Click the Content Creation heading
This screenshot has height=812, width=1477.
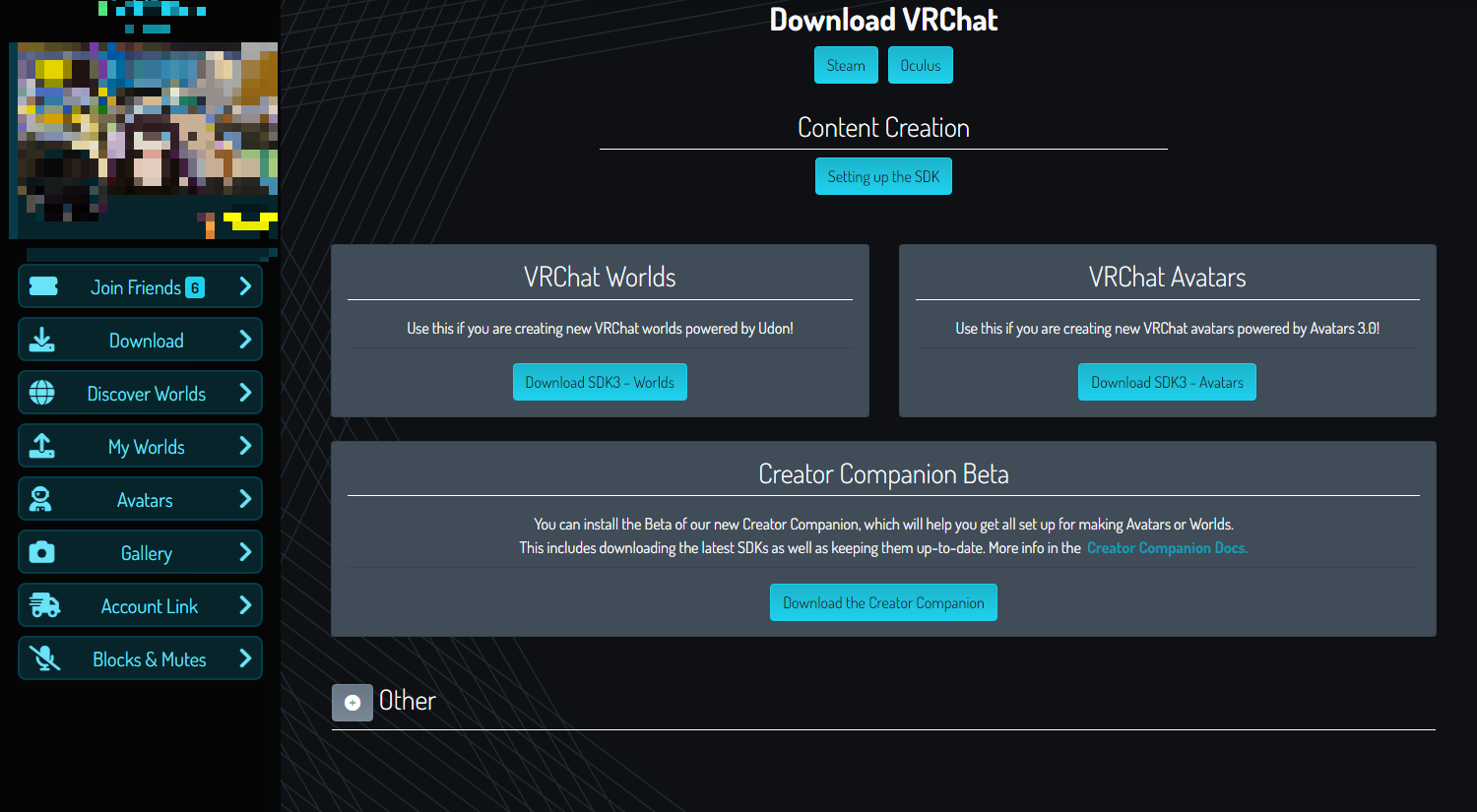click(883, 128)
